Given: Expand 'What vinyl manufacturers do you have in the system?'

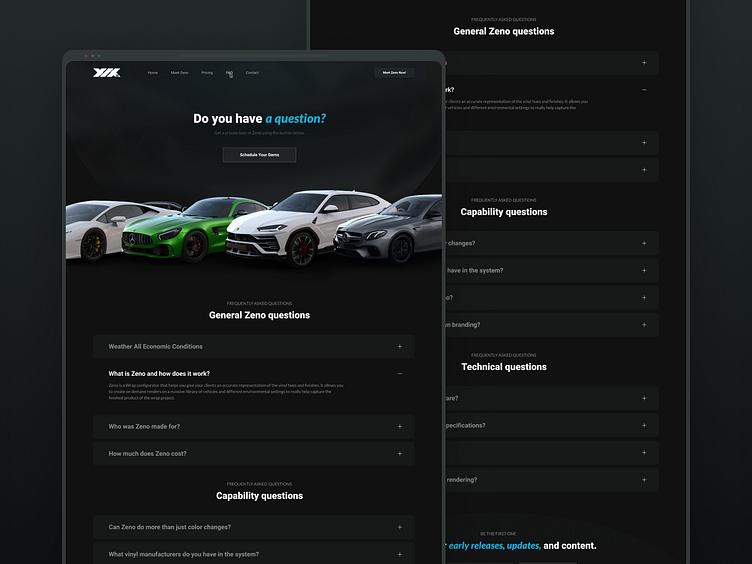Looking at the screenshot, I should coord(254,553).
